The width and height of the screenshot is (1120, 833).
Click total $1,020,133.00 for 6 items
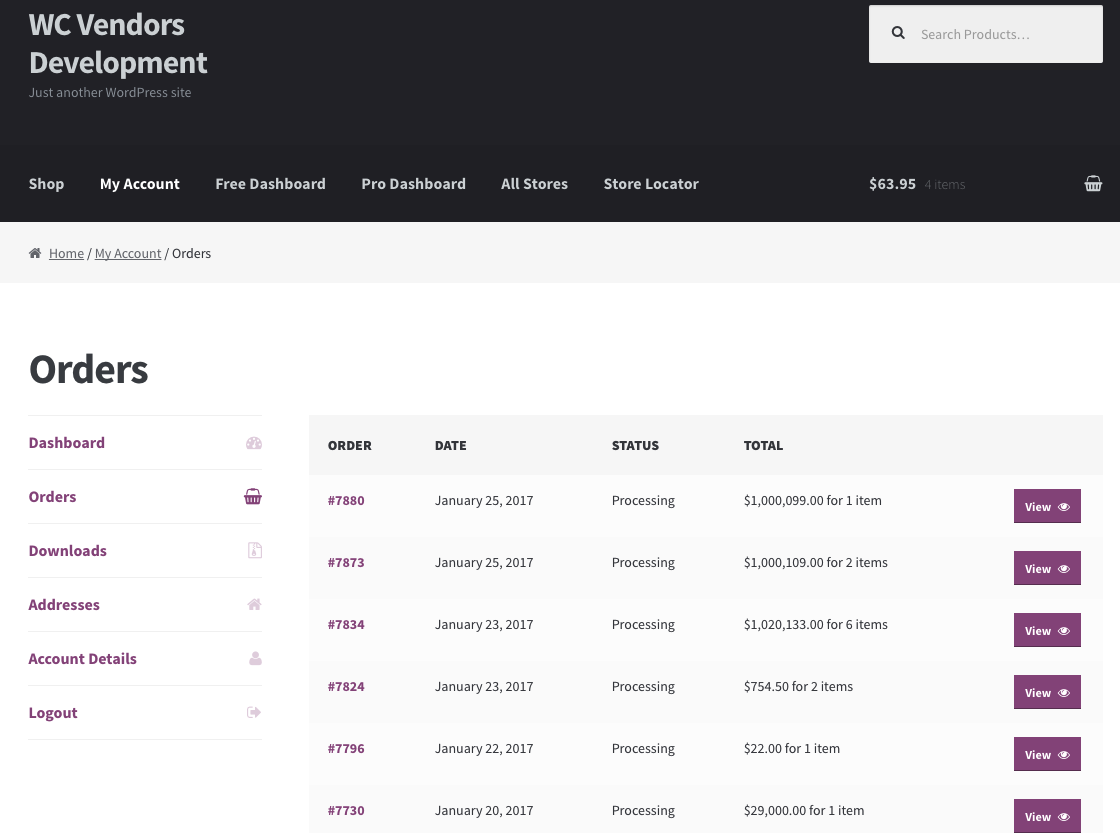816,624
